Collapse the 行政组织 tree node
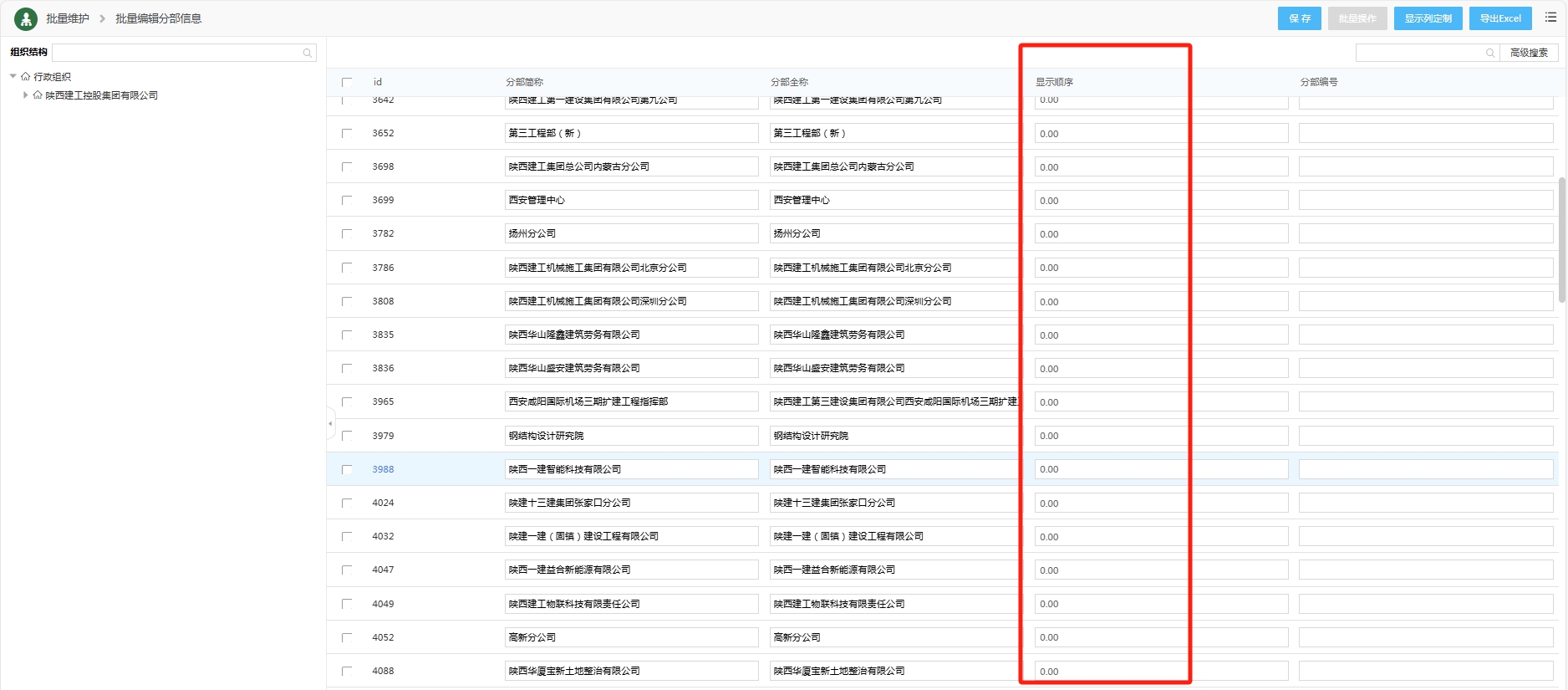Viewport: 1568px width, 690px height. click(x=13, y=76)
